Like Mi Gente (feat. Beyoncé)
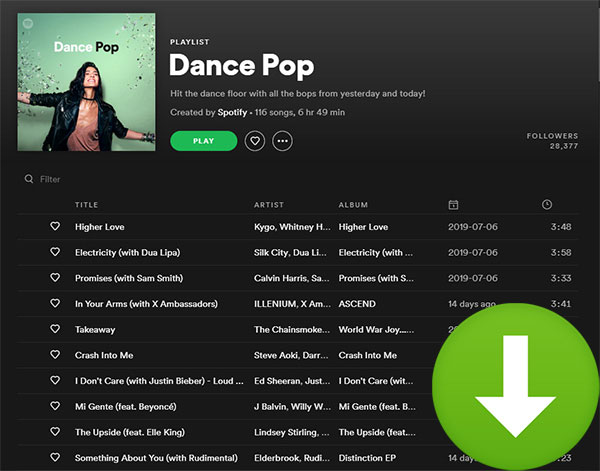 coord(55,406)
